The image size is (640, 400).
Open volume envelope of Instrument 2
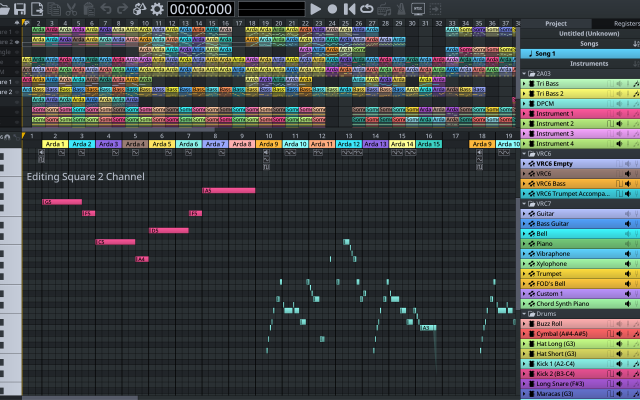coord(619,124)
